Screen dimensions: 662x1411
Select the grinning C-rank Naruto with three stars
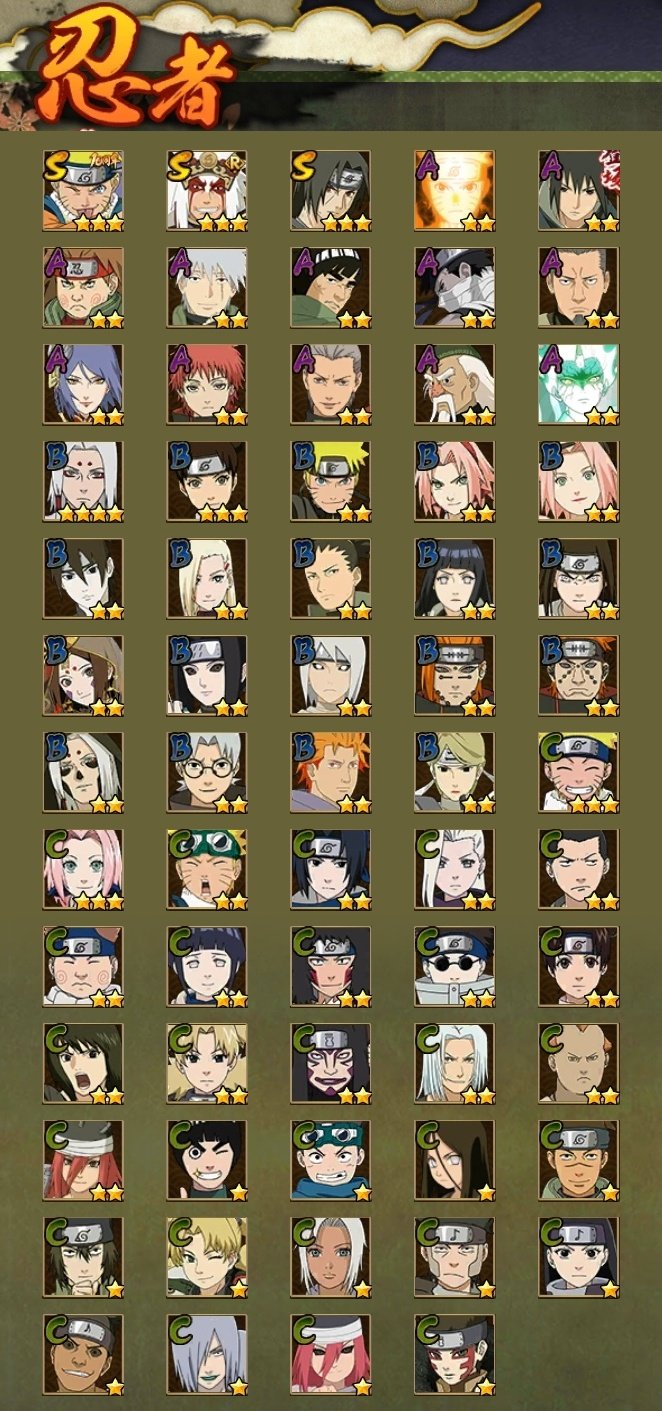pyautogui.click(x=578, y=772)
